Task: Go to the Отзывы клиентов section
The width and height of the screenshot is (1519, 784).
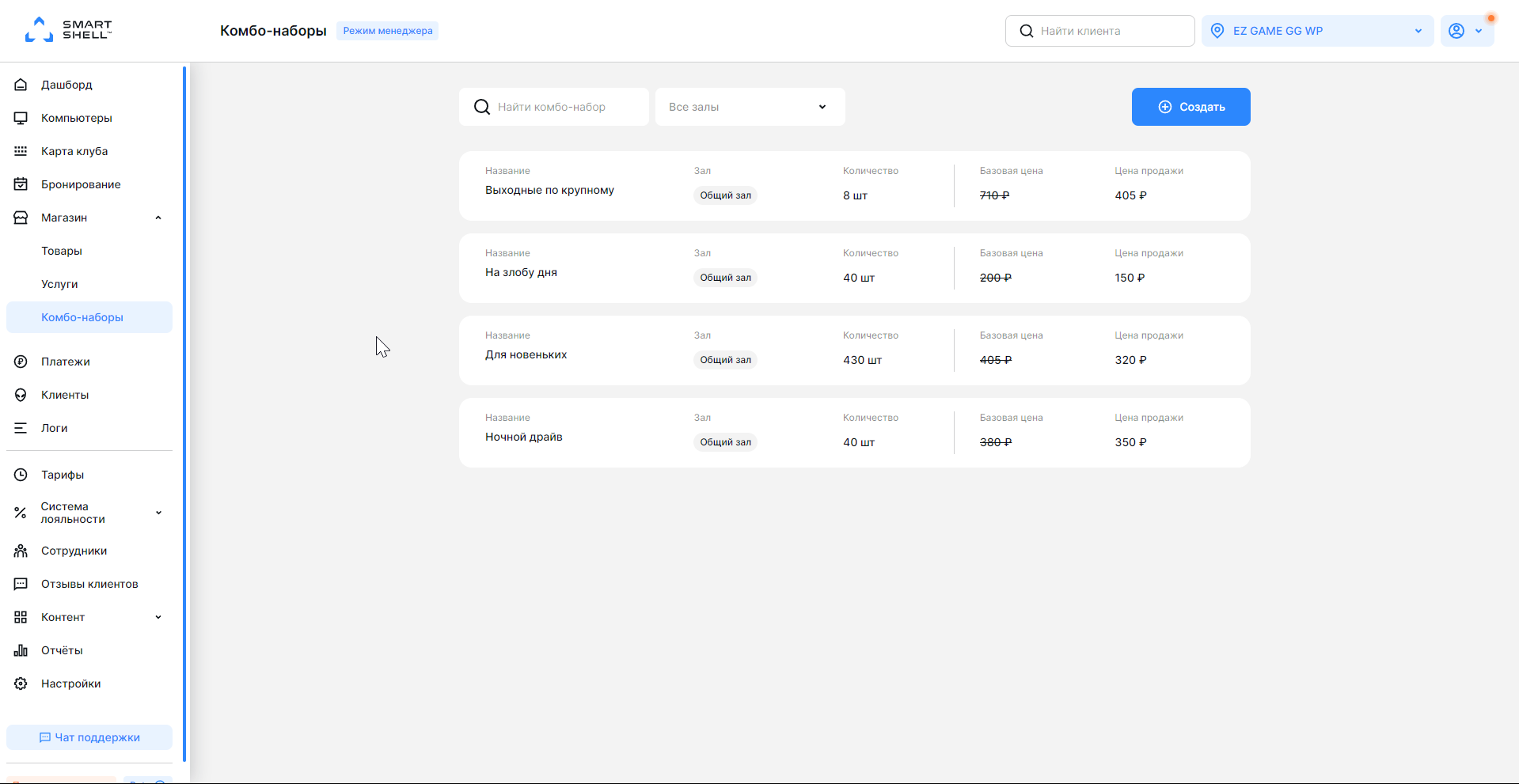Action: (x=89, y=584)
